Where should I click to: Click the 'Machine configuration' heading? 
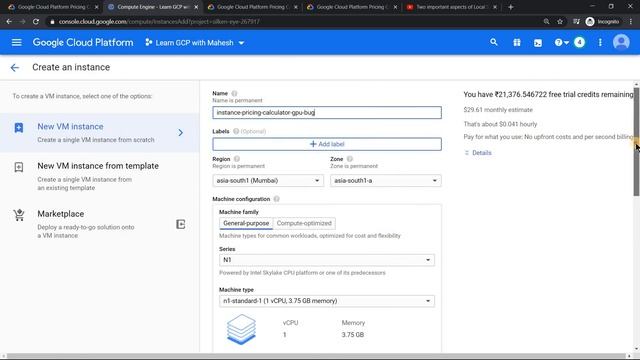pyautogui.click(x=241, y=199)
